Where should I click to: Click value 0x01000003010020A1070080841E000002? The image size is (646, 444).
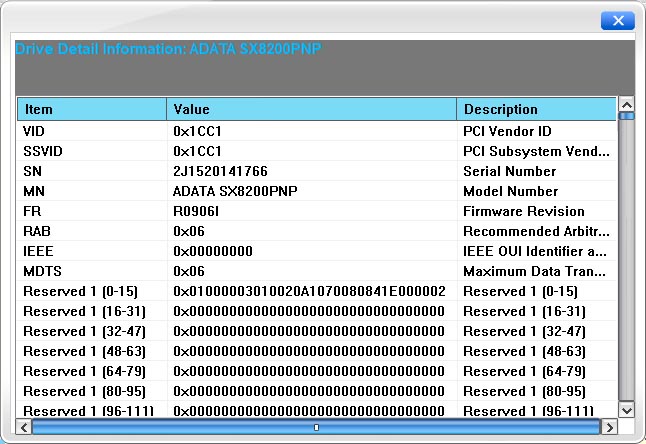pyautogui.click(x=309, y=291)
